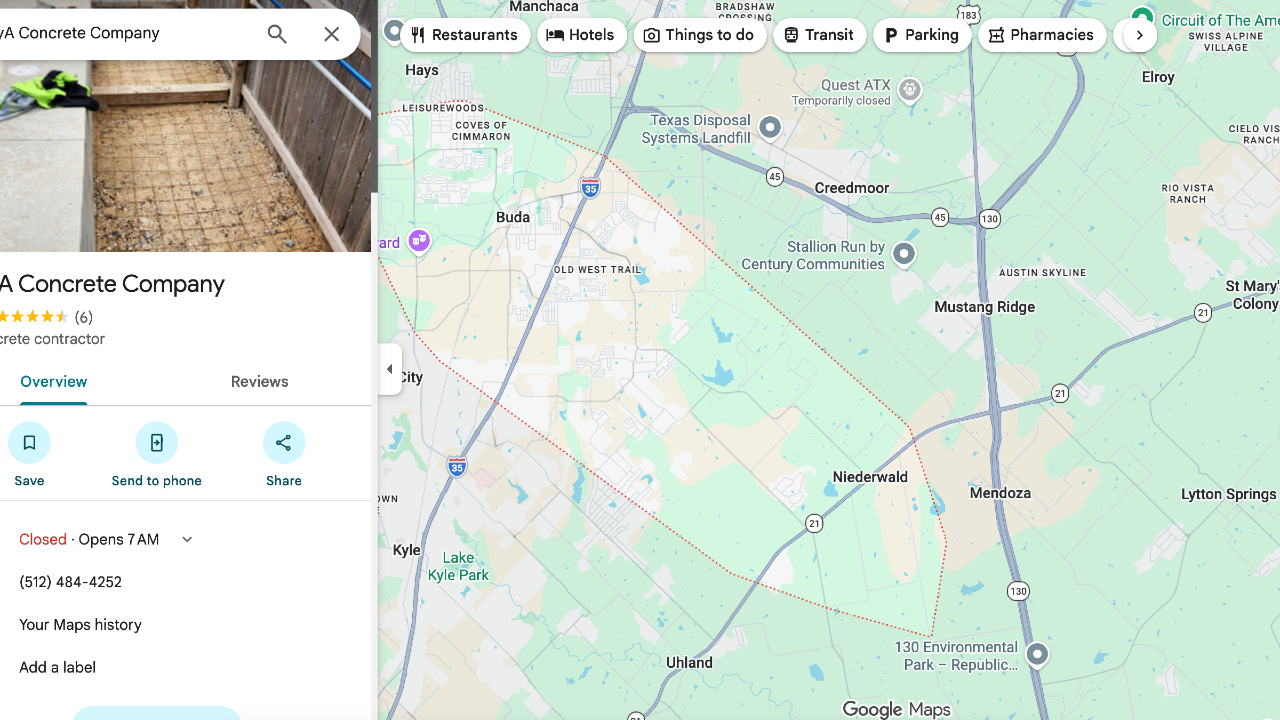Click the Texas Disposal Systems Landfill pin
This screenshot has width=1280, height=720.
coord(769,127)
